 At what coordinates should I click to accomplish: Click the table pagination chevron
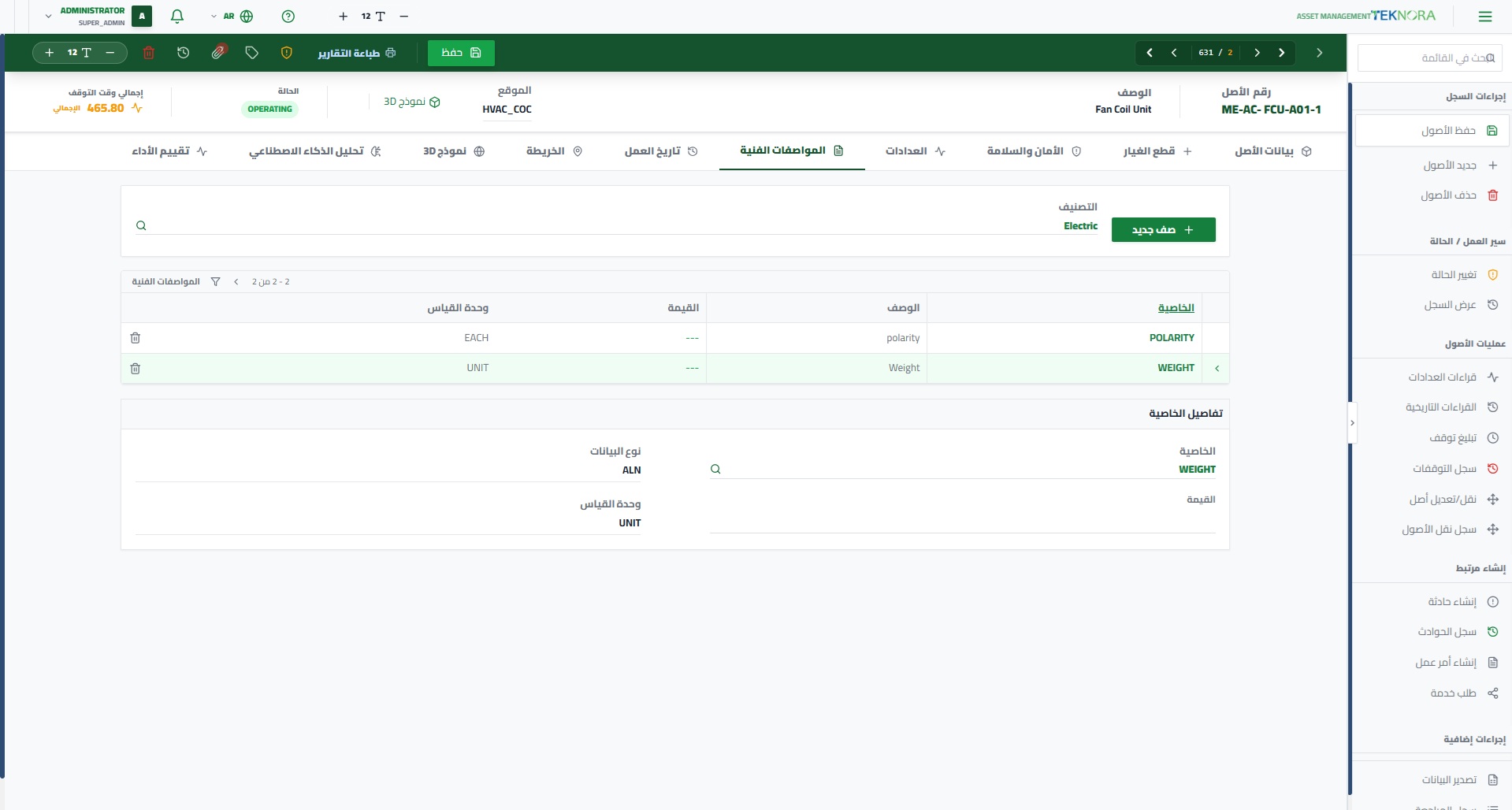[236, 282]
